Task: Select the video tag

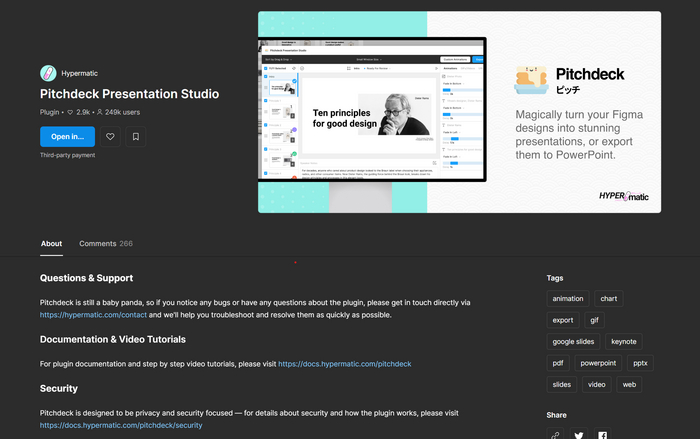Action: pyautogui.click(x=596, y=385)
